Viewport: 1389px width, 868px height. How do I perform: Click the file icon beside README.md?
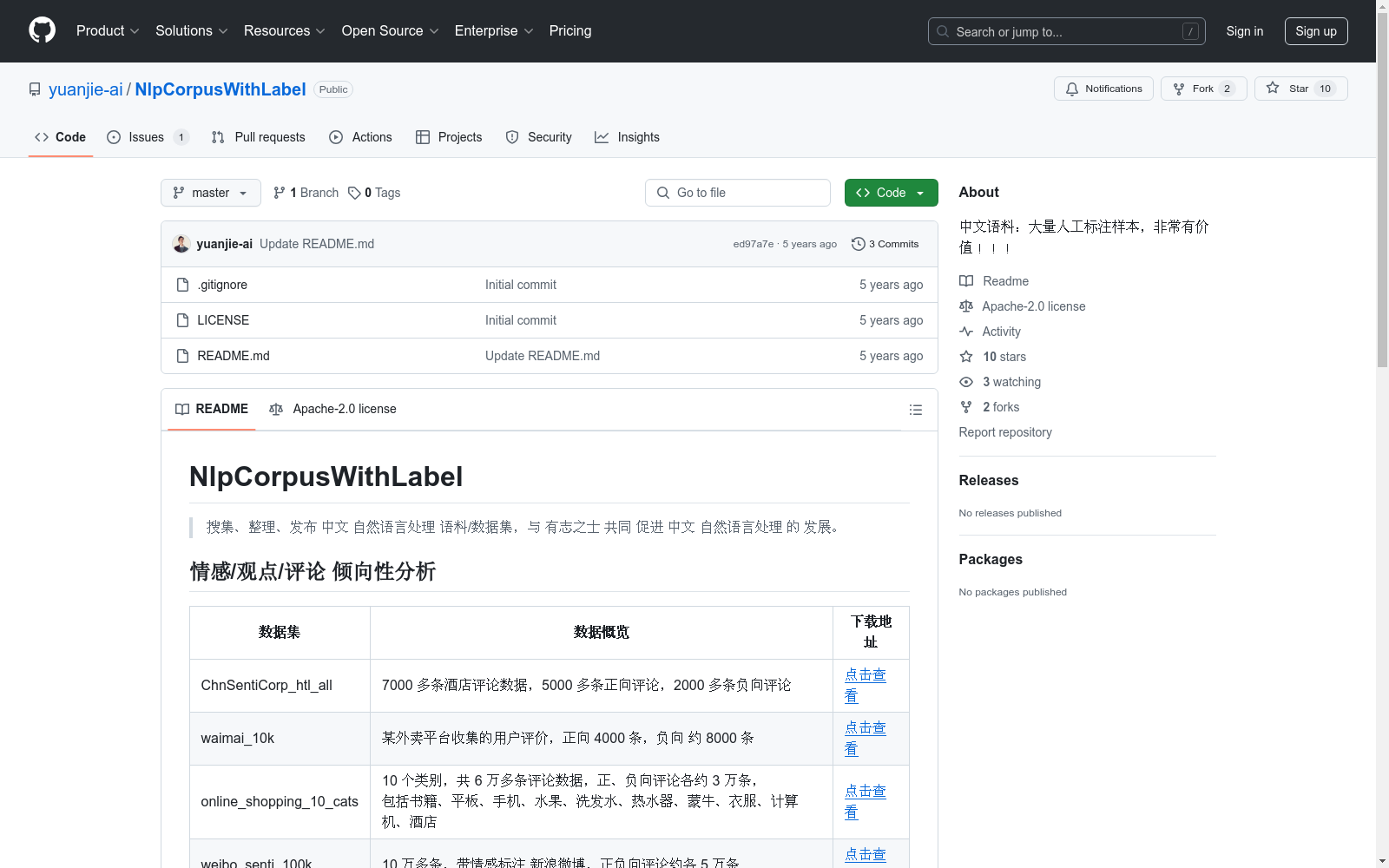tap(182, 356)
